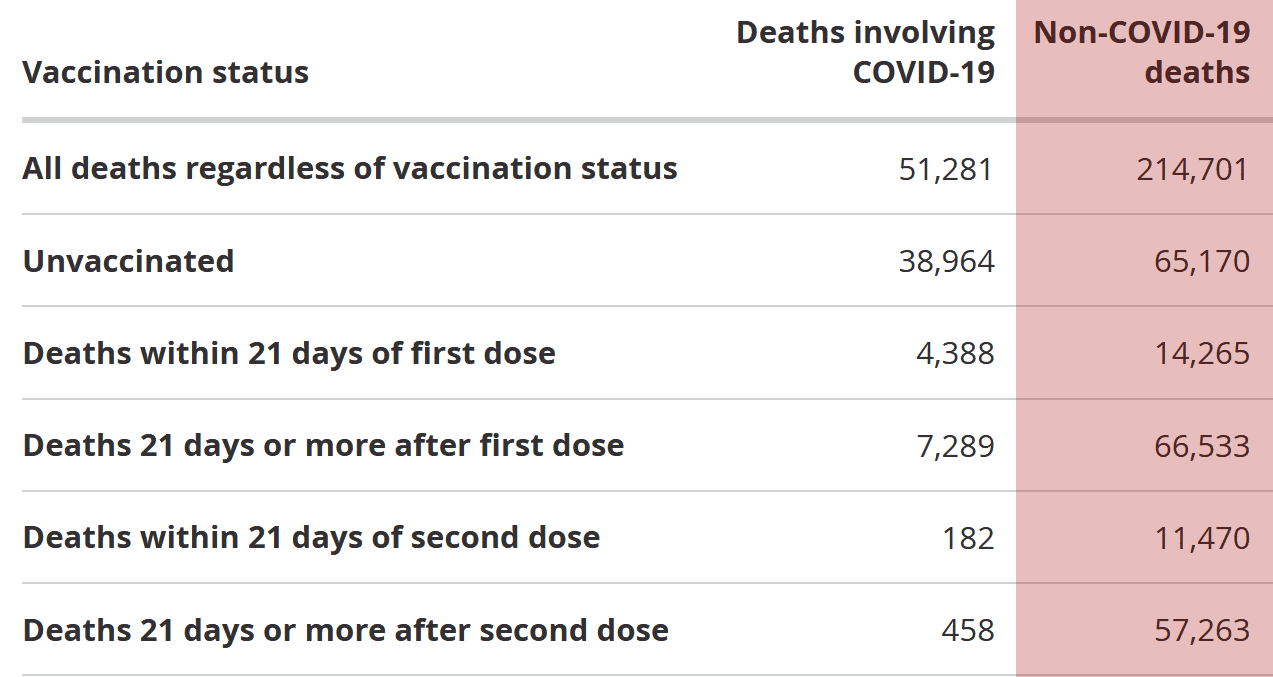Image resolution: width=1273 pixels, height=677 pixels.
Task: Click the 51,281 COVID-19 deaths value
Action: point(946,169)
